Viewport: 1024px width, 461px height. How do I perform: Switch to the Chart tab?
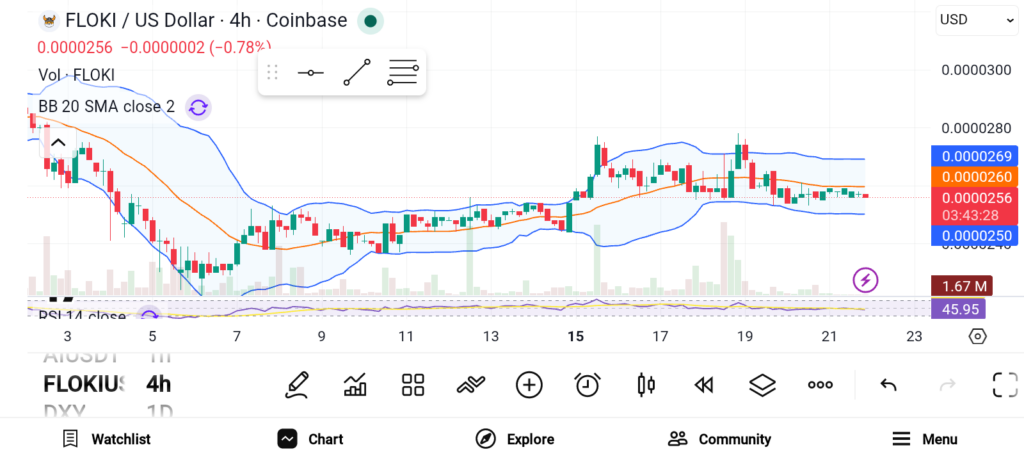pos(310,439)
